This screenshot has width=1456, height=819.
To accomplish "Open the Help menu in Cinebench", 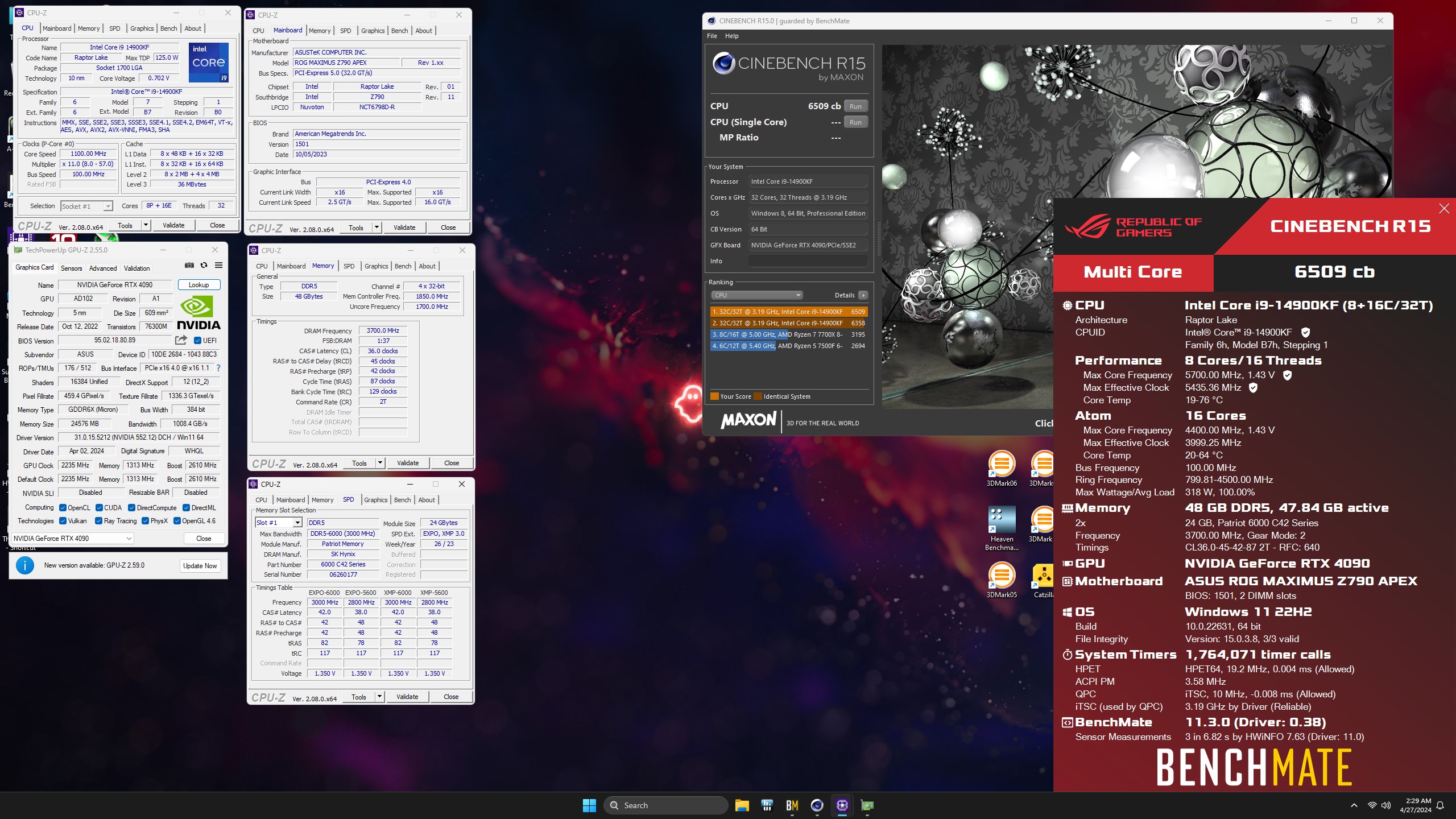I will [x=732, y=36].
